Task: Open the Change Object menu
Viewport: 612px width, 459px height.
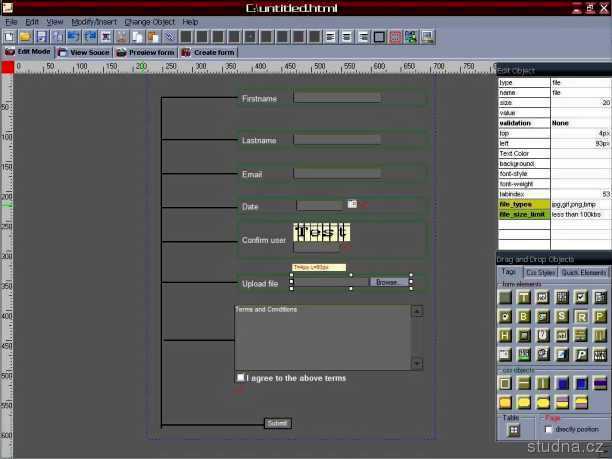Action: (150, 21)
